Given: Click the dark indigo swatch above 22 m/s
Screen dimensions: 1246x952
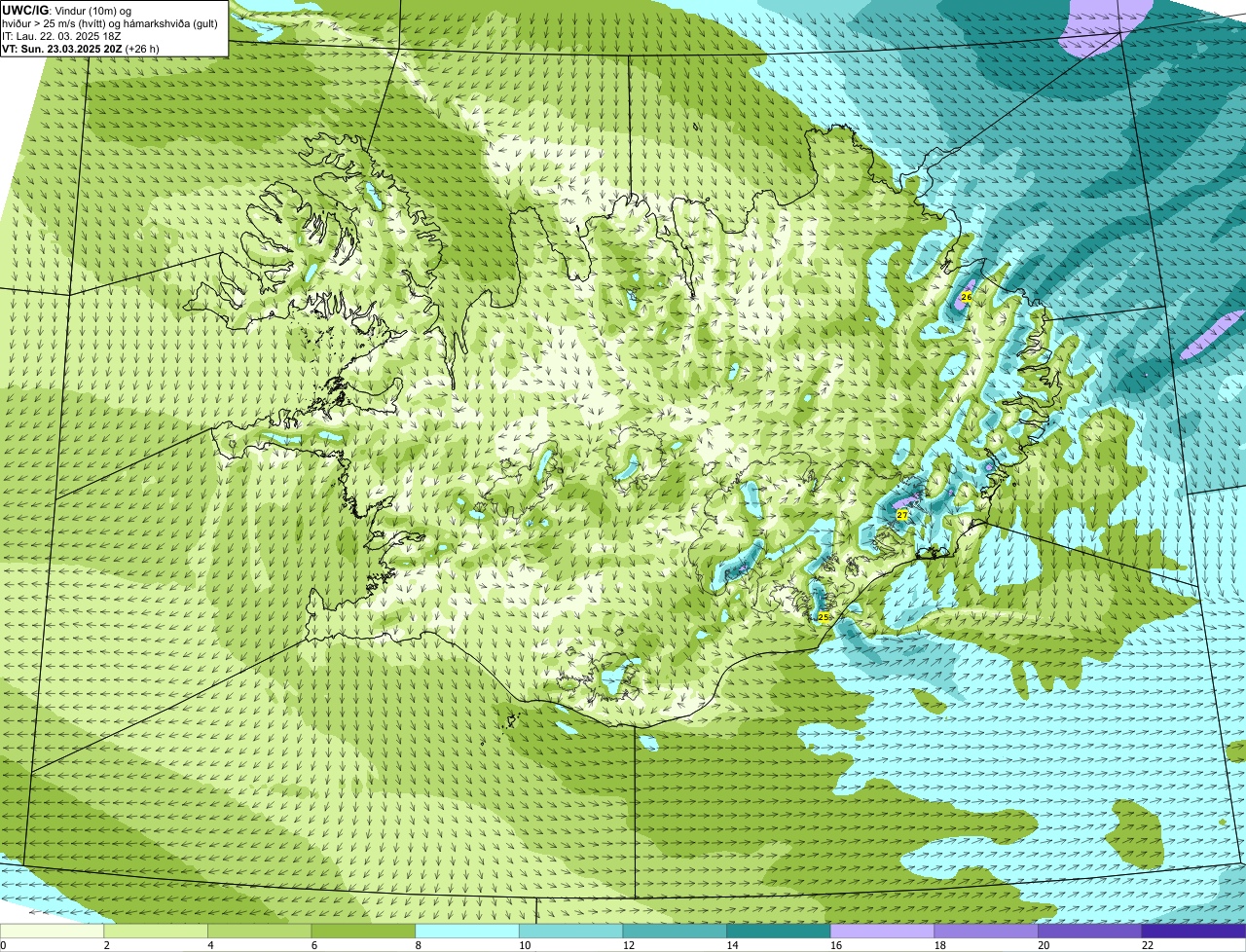Looking at the screenshot, I should (x=1193, y=931).
